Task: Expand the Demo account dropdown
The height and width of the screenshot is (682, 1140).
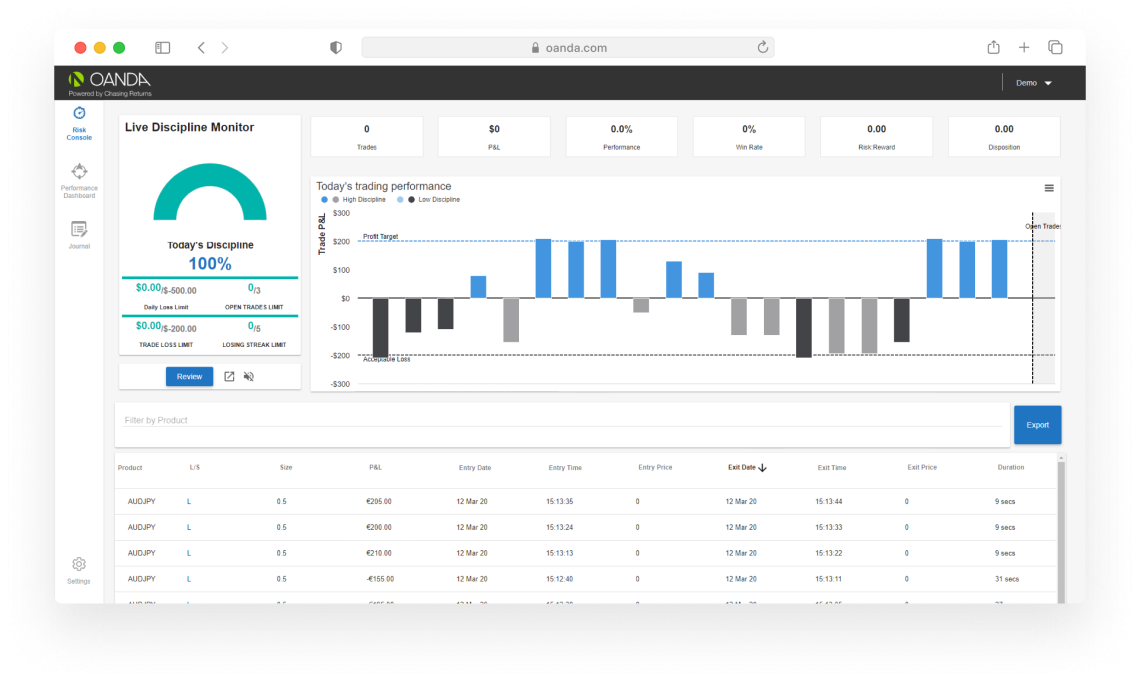Action: click(1034, 83)
